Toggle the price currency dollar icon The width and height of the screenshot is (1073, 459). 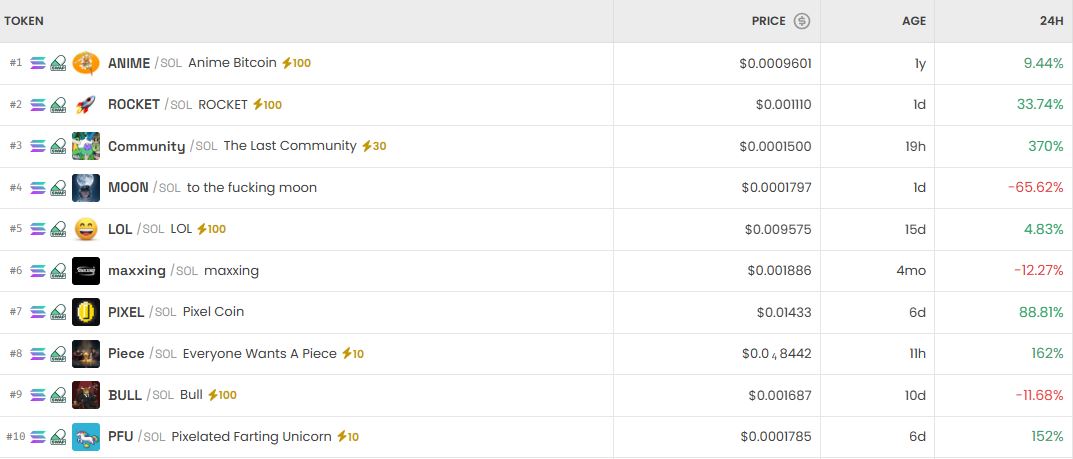(x=801, y=21)
